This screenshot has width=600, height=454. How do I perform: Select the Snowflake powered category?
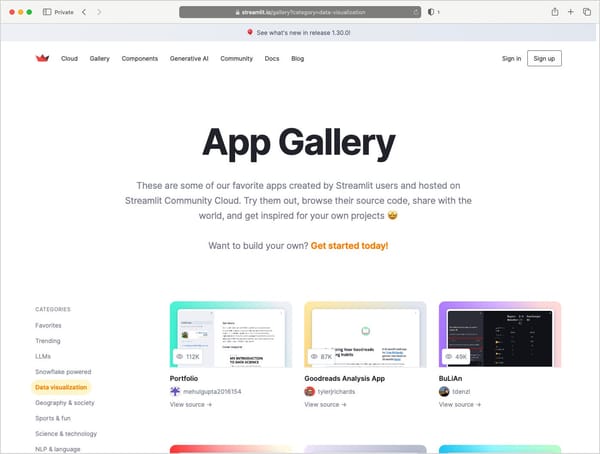(x=63, y=372)
